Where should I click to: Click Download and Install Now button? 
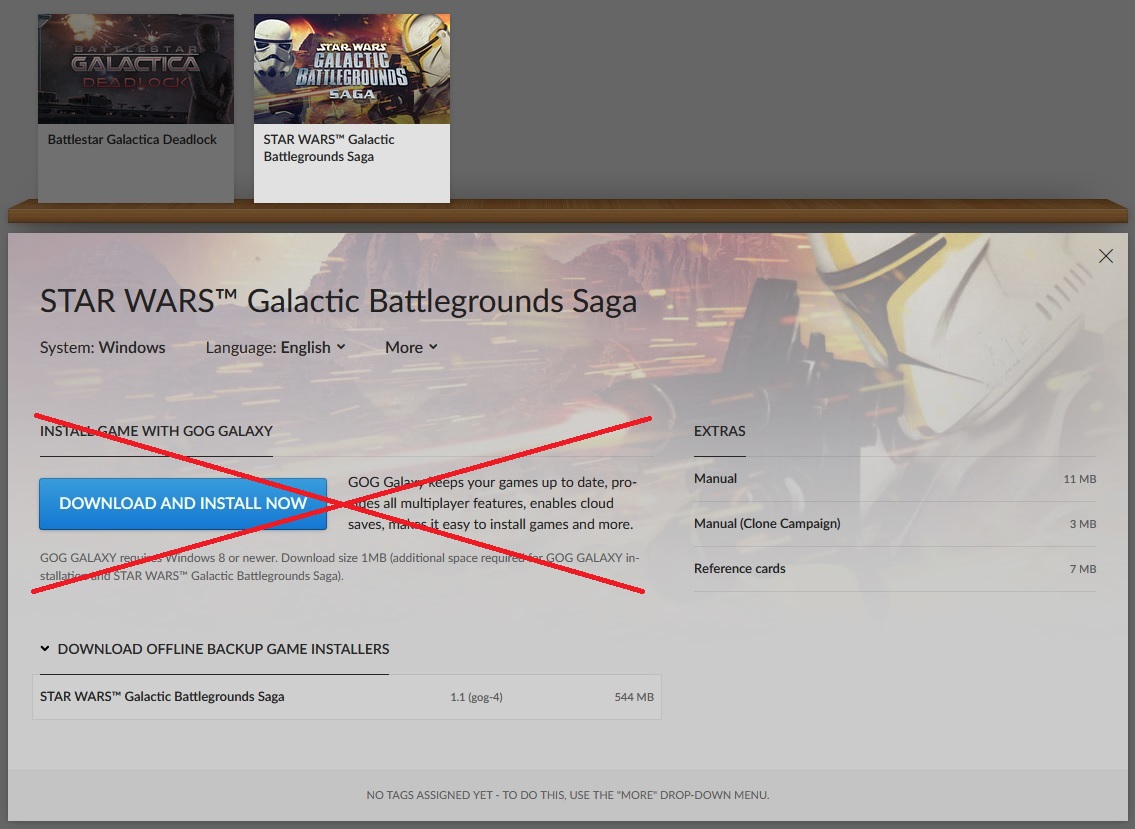183,503
